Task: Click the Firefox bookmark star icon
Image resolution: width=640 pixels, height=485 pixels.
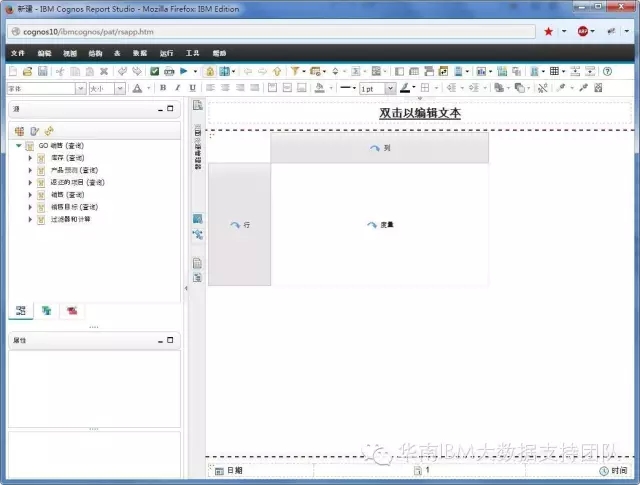Action: [x=549, y=31]
